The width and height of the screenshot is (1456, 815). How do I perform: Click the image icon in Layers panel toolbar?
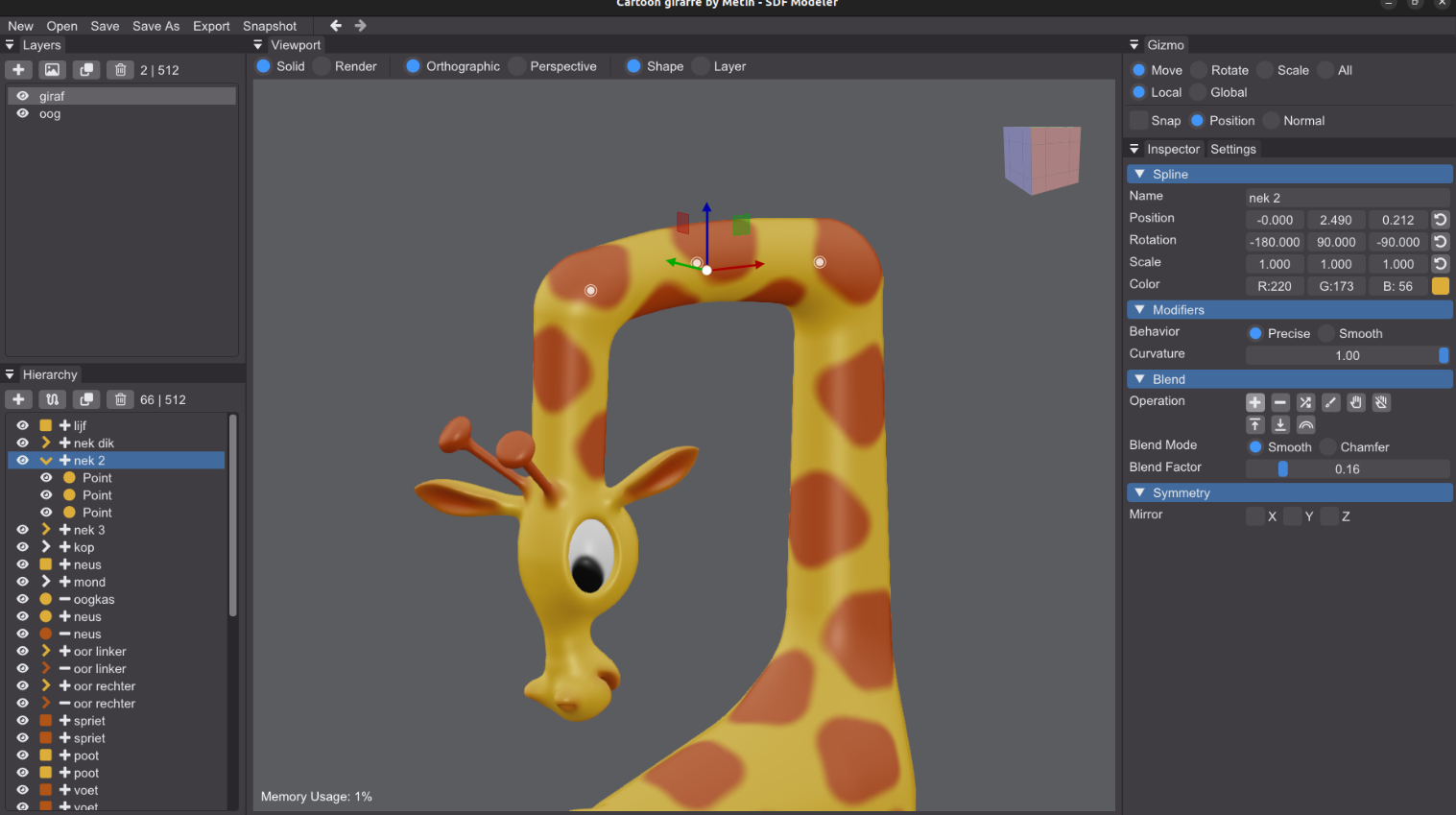pyautogui.click(x=52, y=69)
